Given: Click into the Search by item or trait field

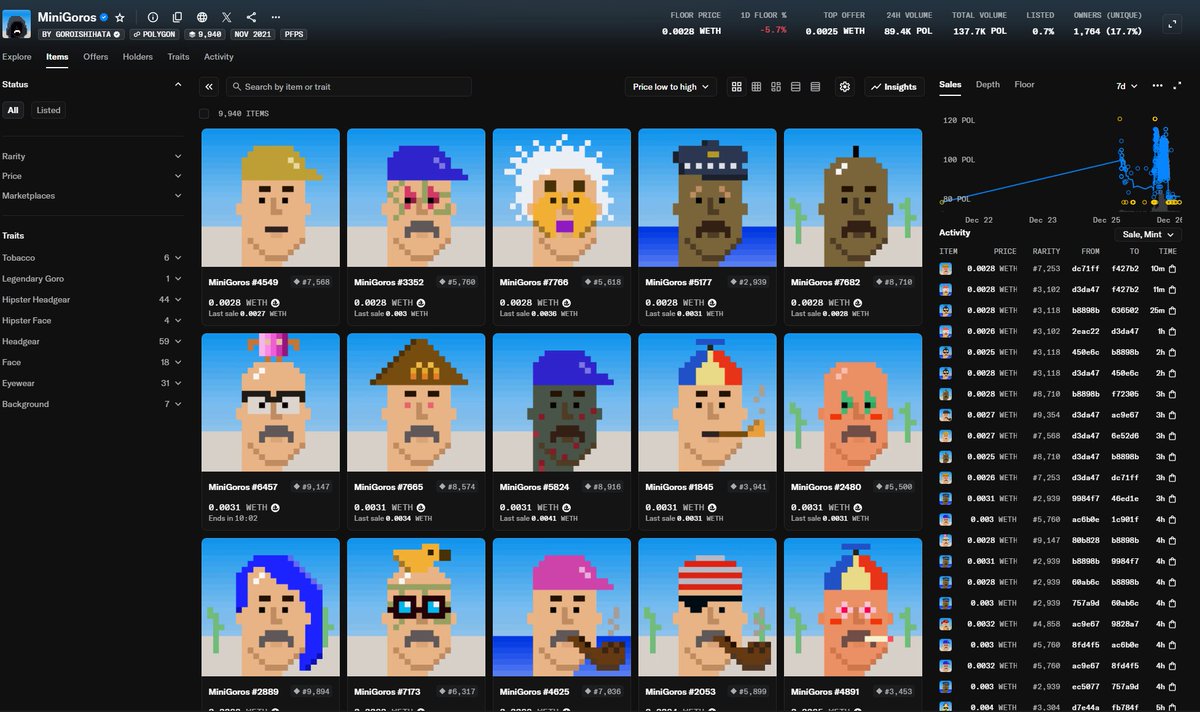Looking at the screenshot, I should [349, 87].
